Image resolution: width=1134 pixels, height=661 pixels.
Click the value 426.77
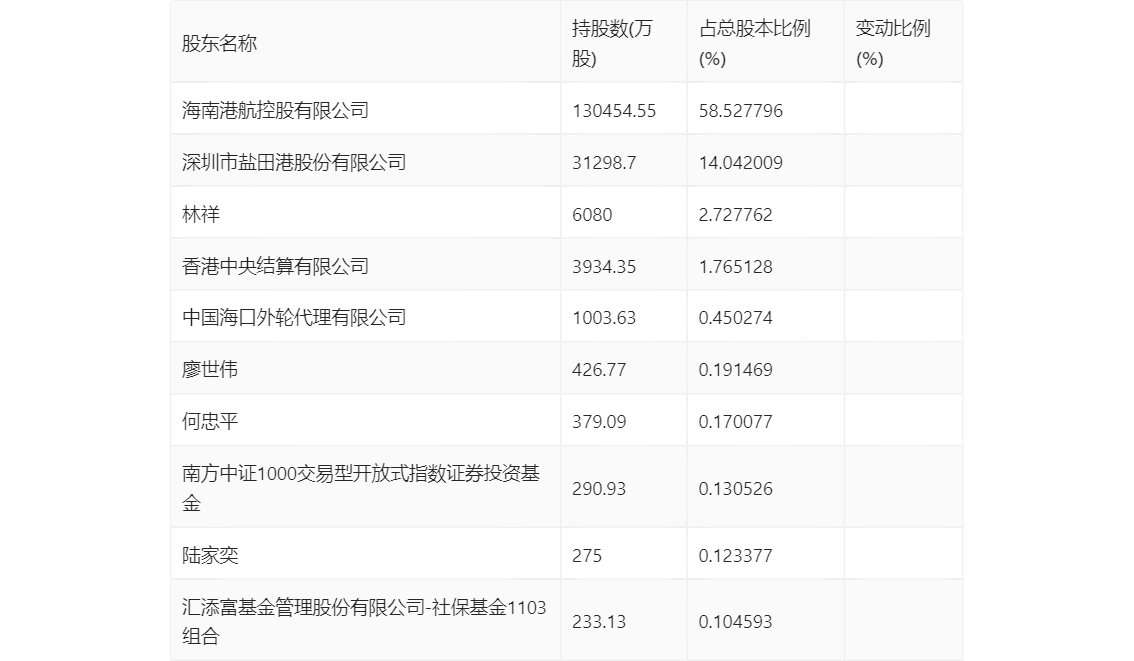pos(599,370)
